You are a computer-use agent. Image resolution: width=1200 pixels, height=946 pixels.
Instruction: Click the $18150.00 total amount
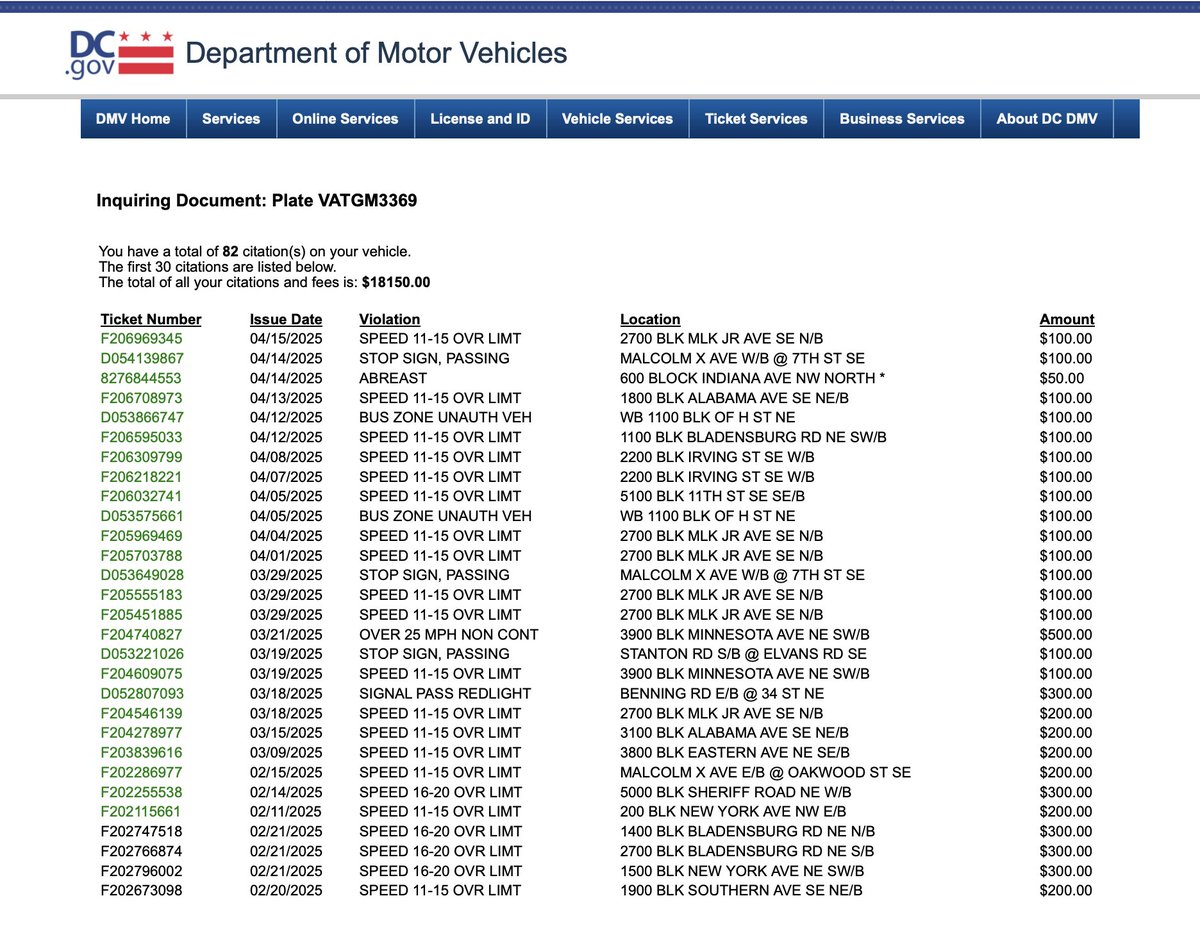[396, 282]
